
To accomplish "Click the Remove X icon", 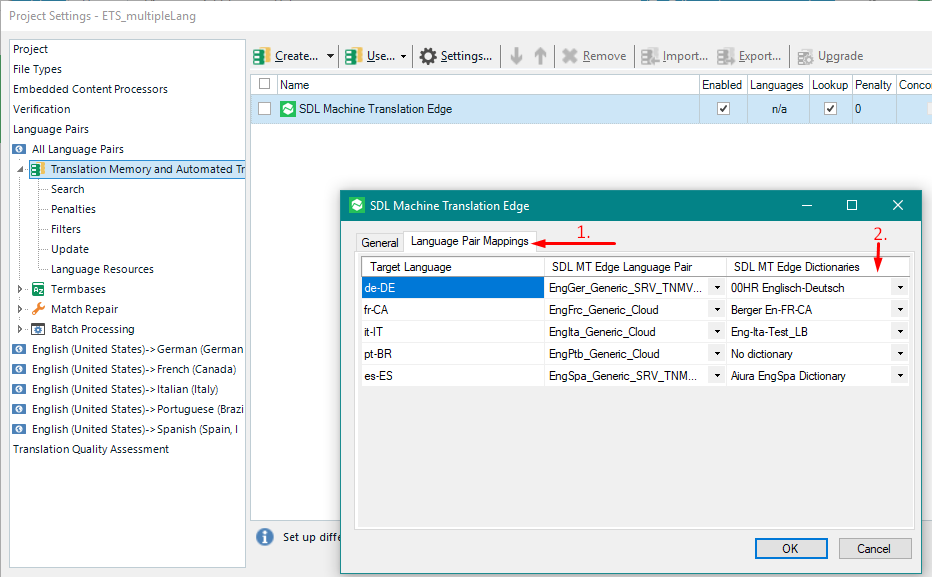I will (570, 56).
